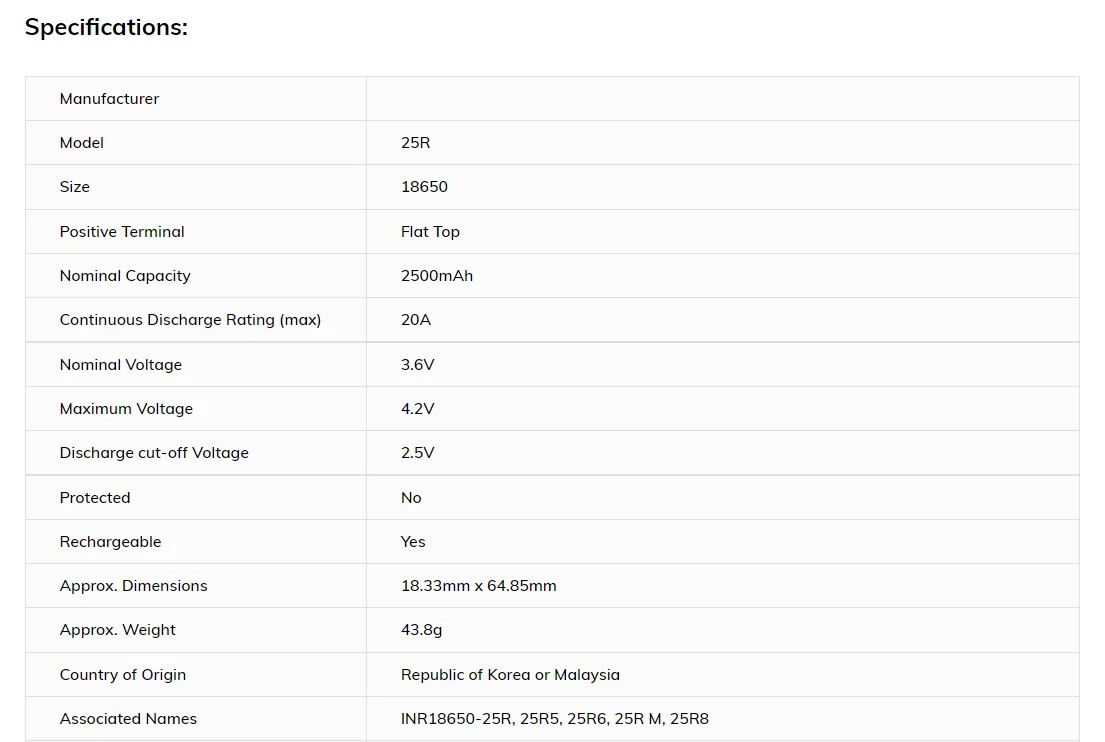The height and width of the screenshot is (742, 1105).
Task: Click the Protected row's No value
Action: coord(411,498)
